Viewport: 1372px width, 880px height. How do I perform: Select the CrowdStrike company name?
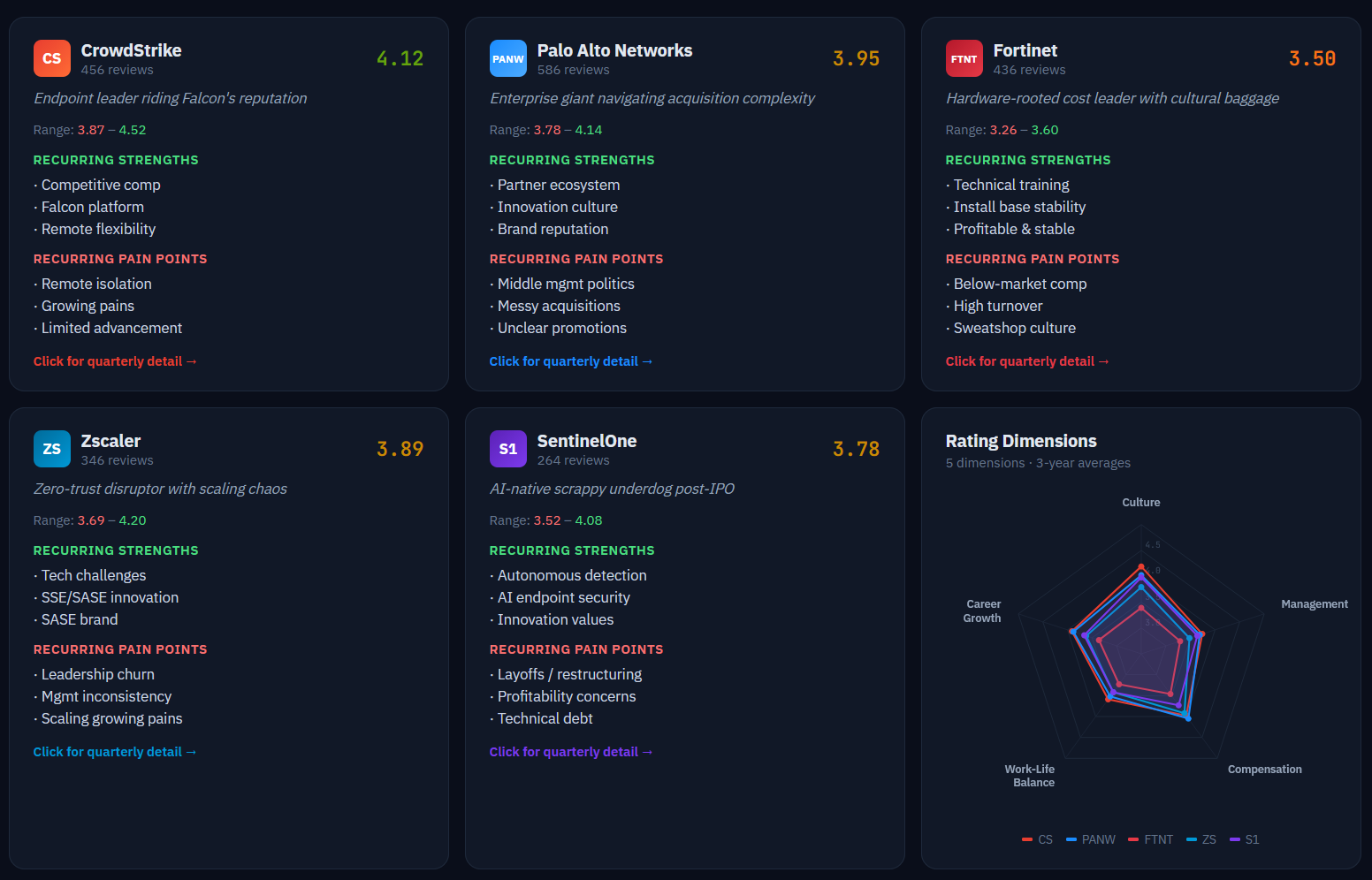132,50
